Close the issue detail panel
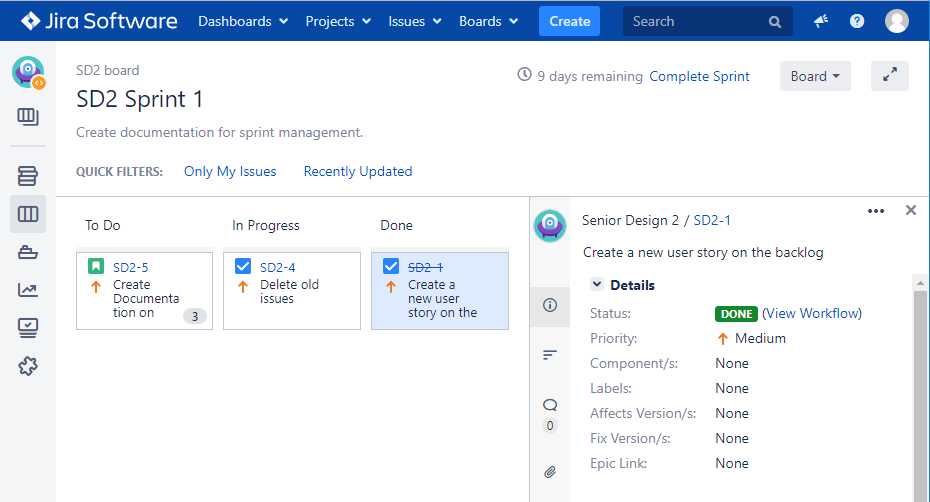Screen dimensions: 930x502 tap(911, 210)
